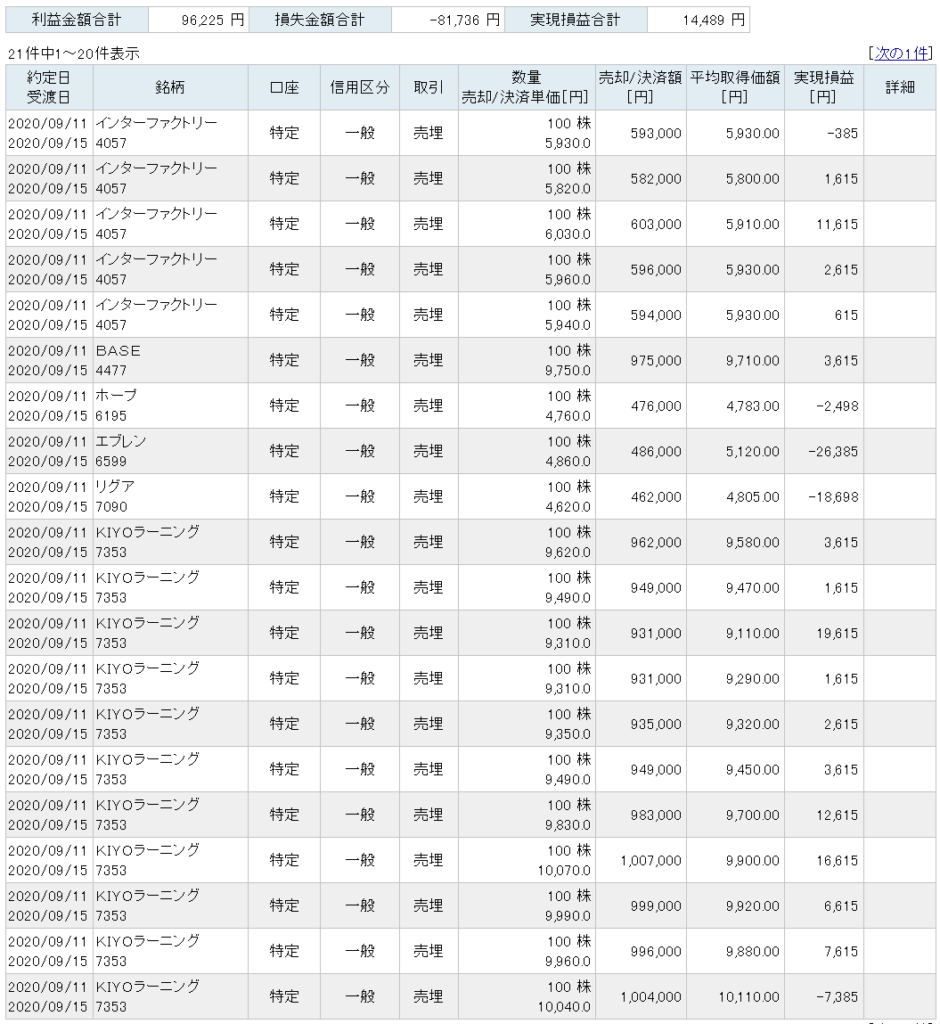Select the BASE 4477 stock name cell
Screen dimensions: 940x1024
pyautogui.click(x=170, y=360)
